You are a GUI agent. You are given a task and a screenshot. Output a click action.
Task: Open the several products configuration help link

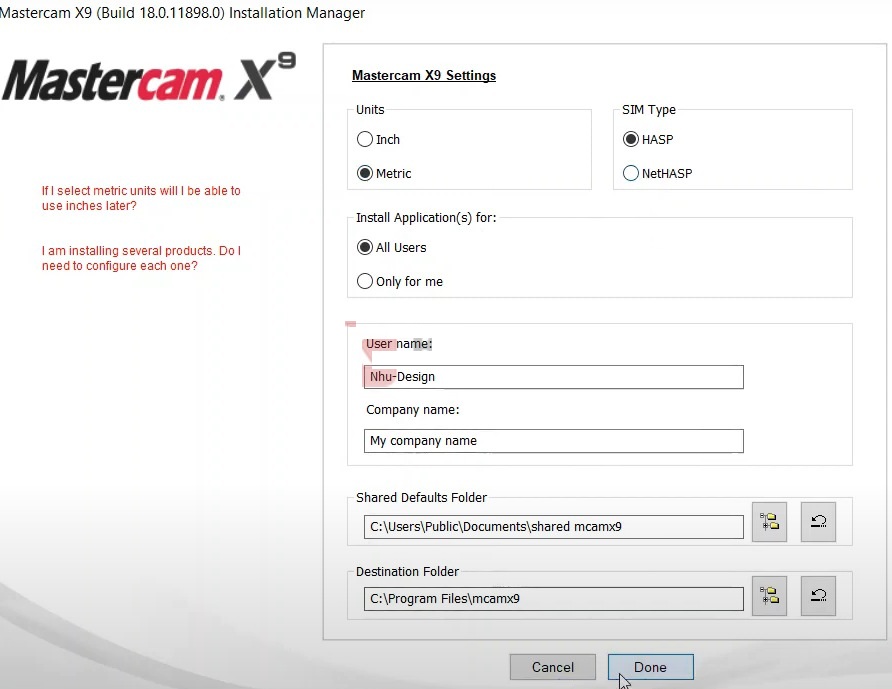point(141,258)
